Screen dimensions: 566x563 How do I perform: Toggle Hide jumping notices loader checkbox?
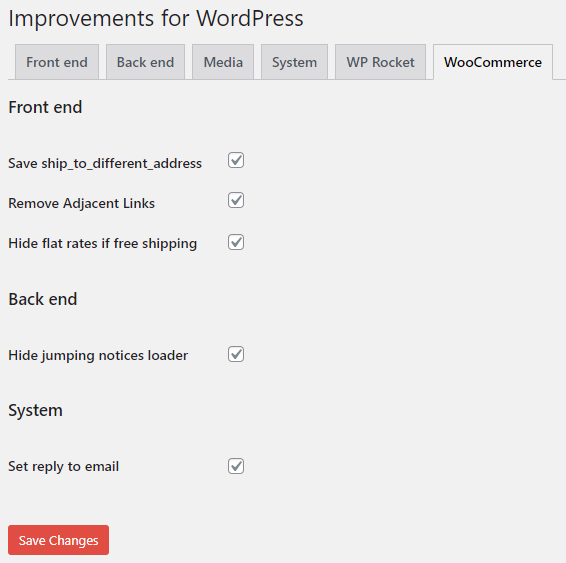coord(236,354)
